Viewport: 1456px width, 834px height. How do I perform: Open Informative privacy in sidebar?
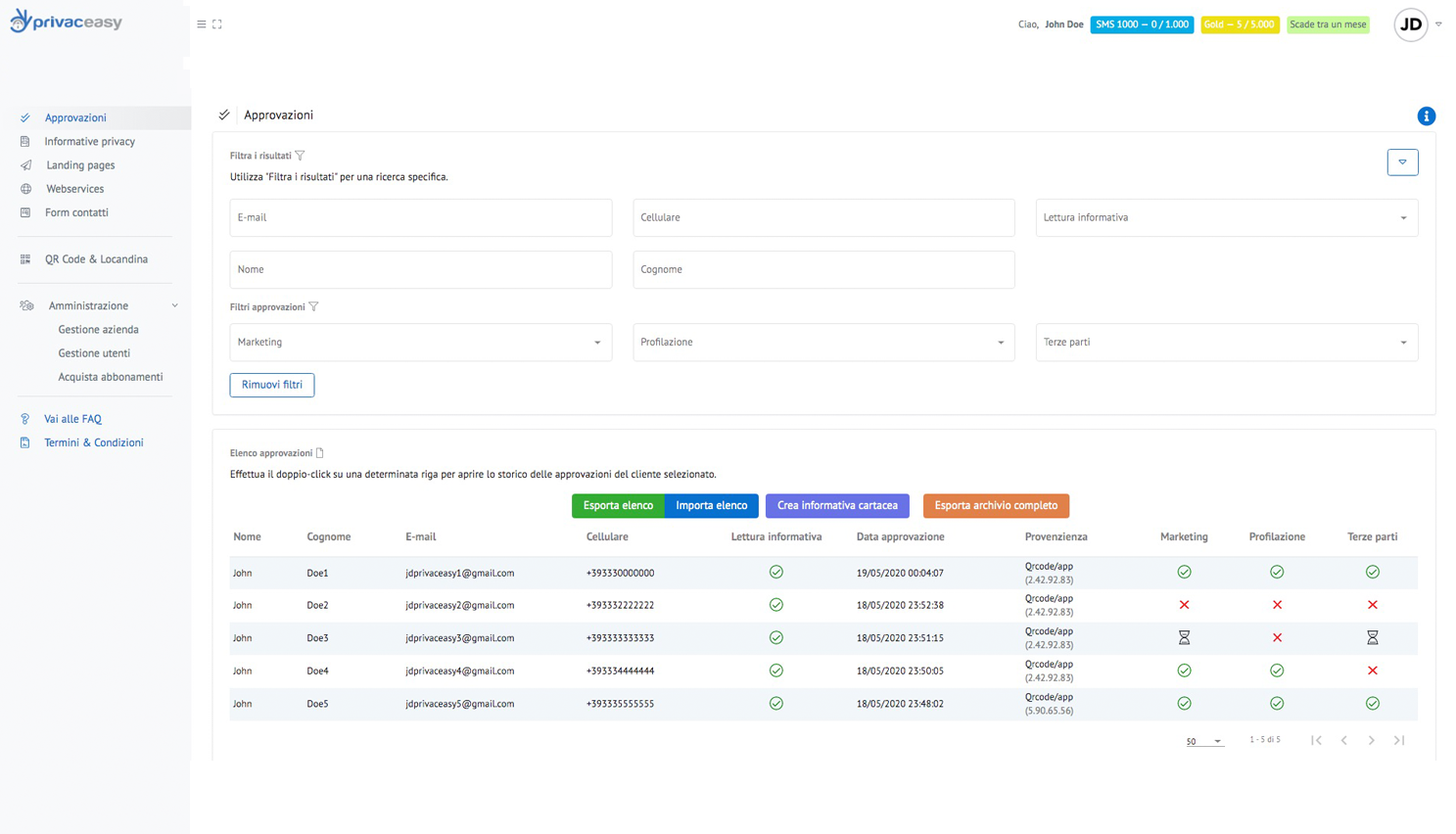(x=89, y=142)
